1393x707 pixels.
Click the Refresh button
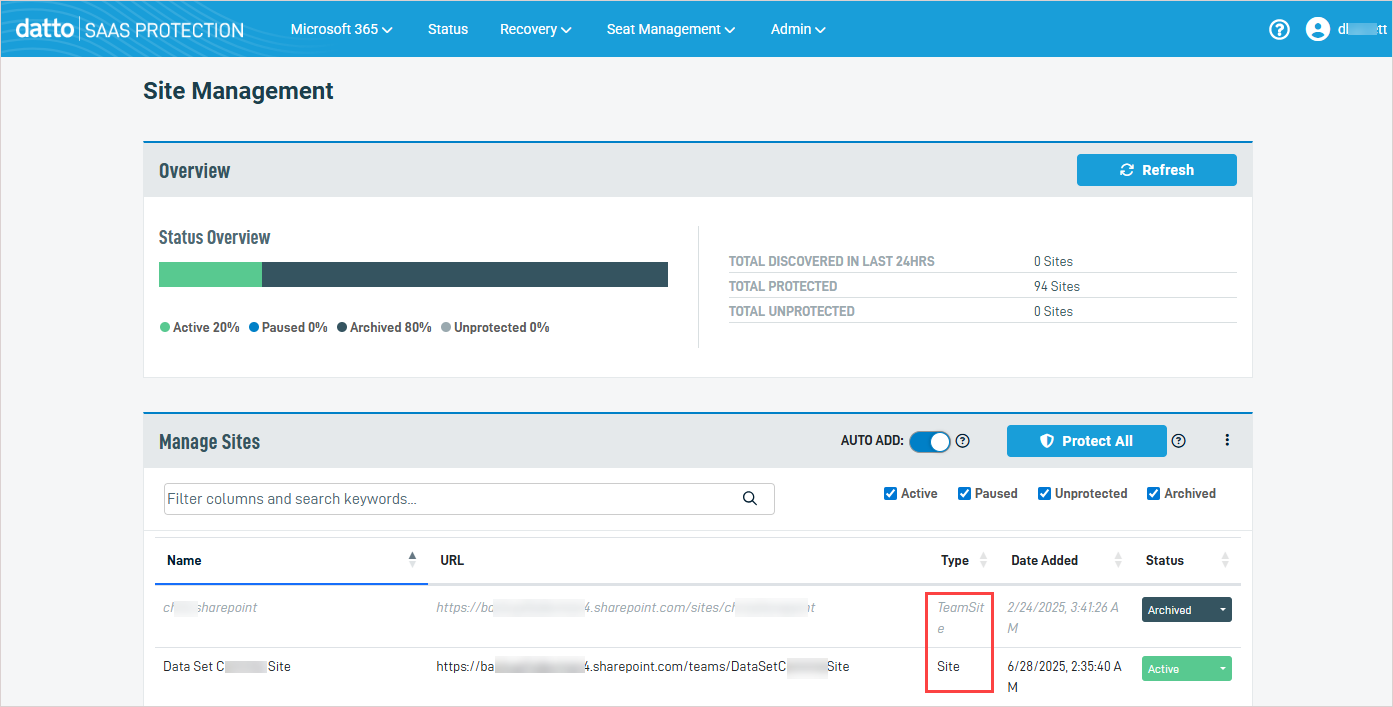point(1156,170)
